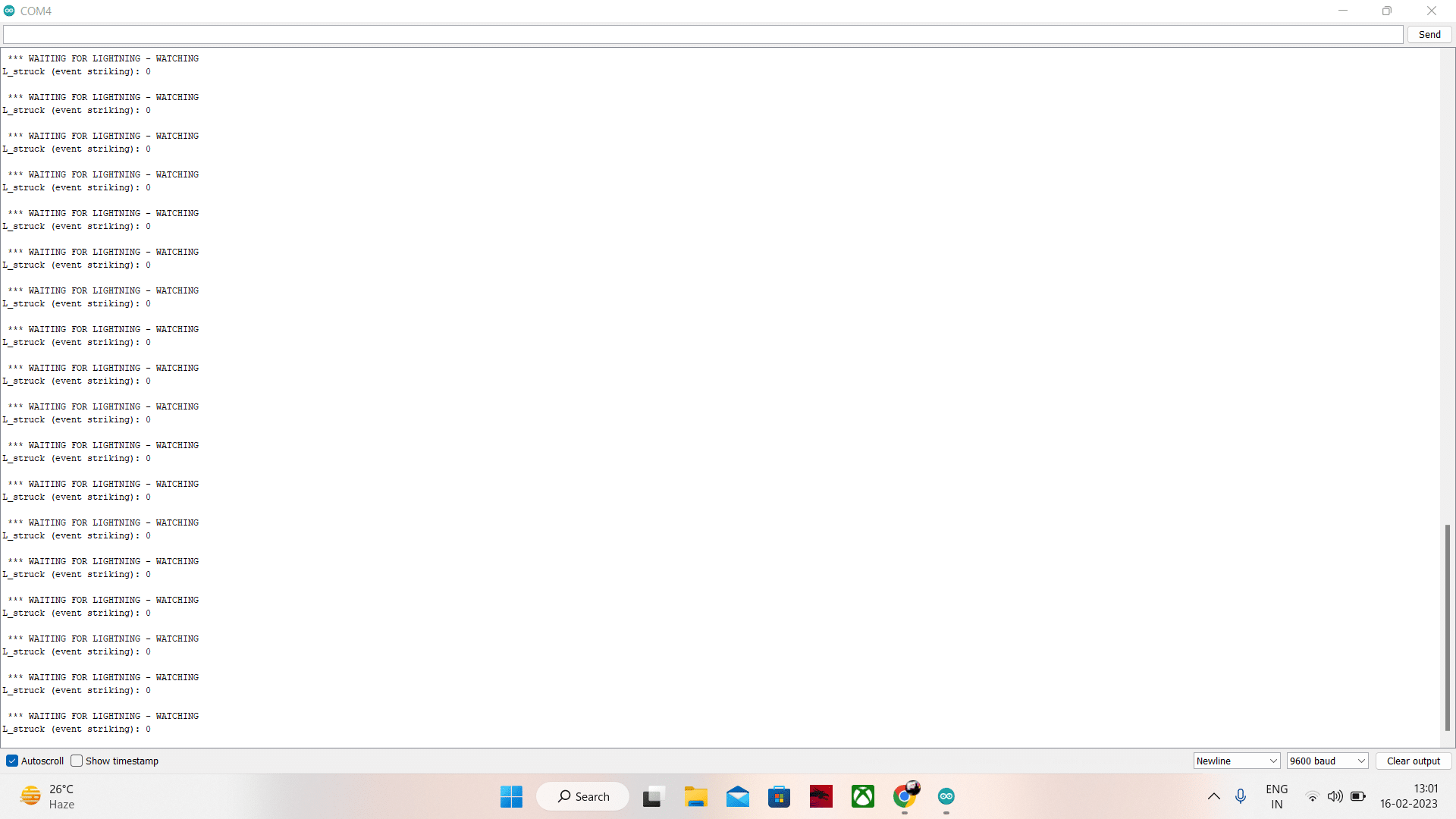Open the Newline line-ending dropdown
The image size is (1456, 819).
pos(1236,761)
